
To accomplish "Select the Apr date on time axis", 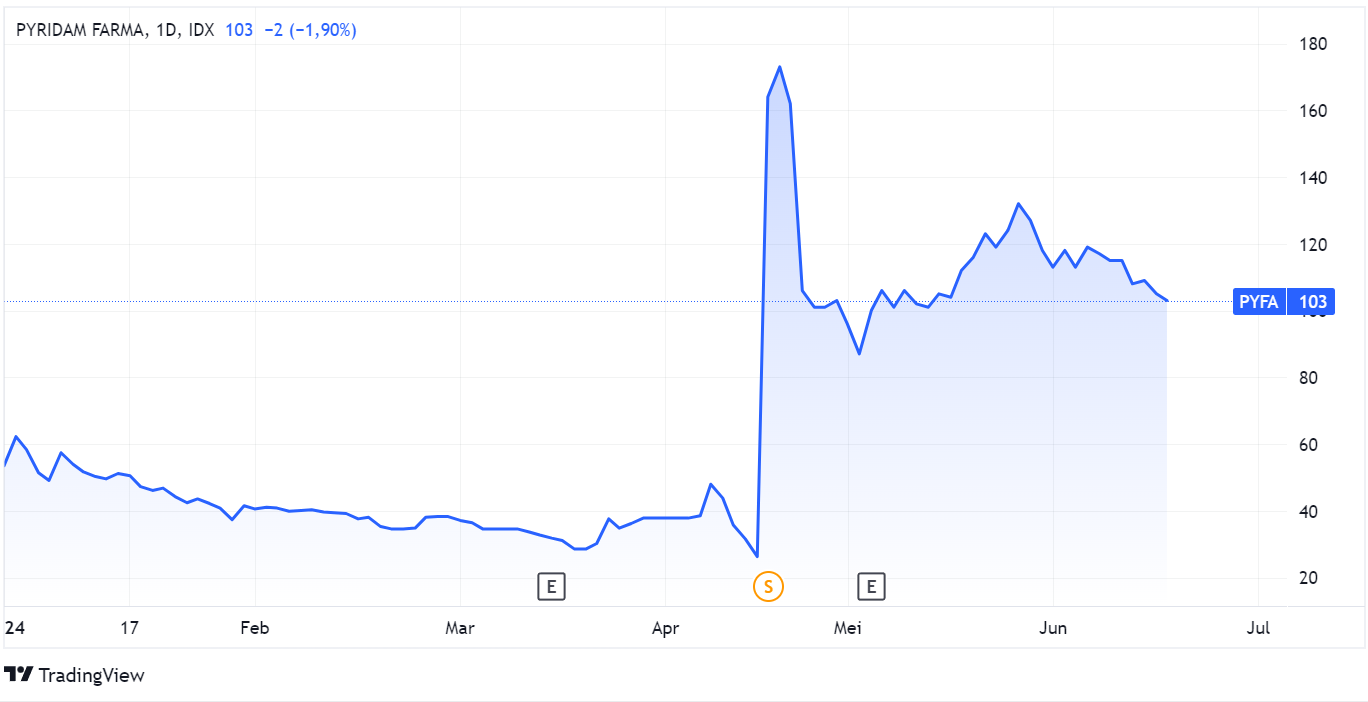I will [665, 628].
